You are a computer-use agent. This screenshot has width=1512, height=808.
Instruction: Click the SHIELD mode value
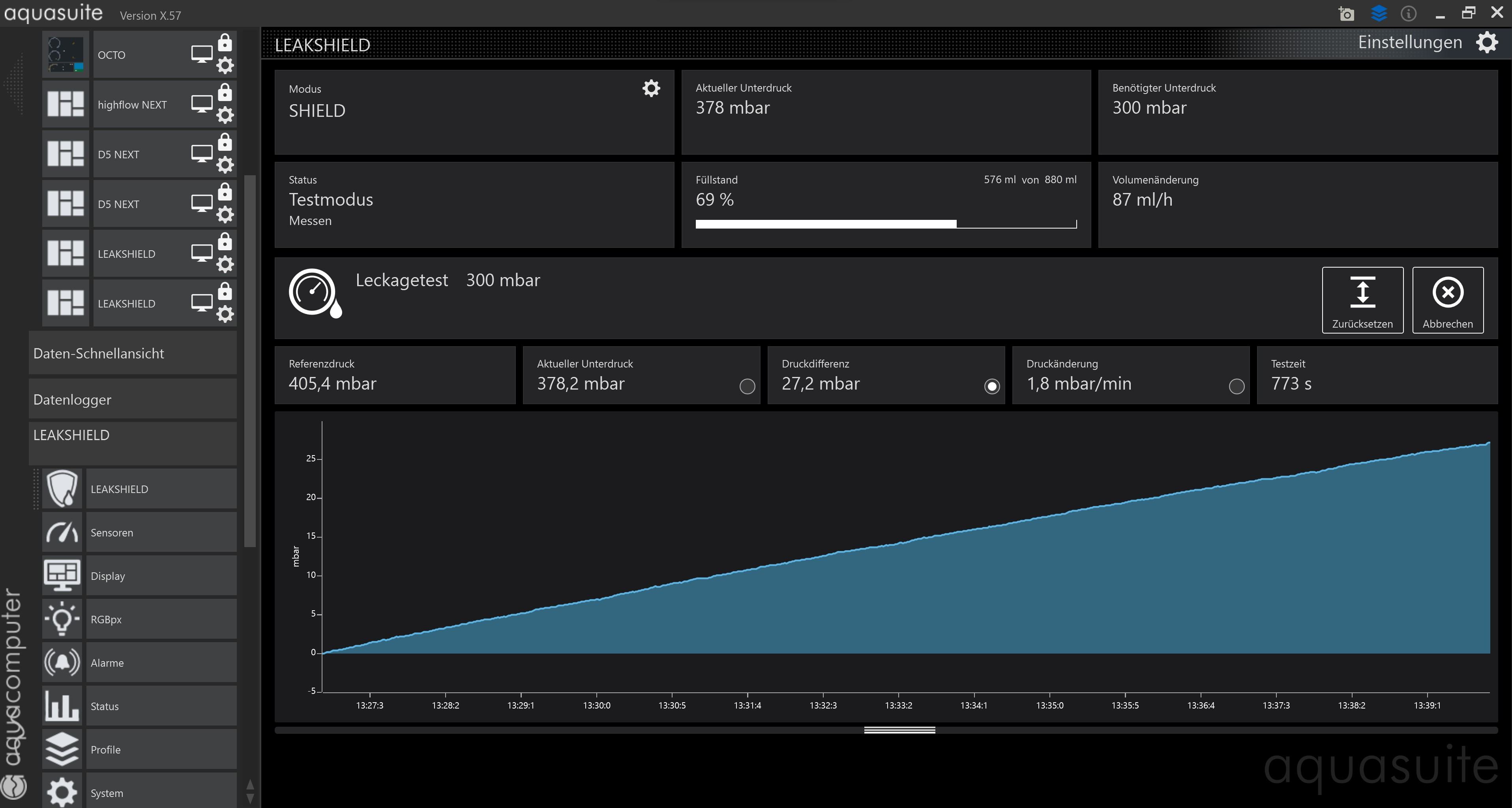pos(317,111)
